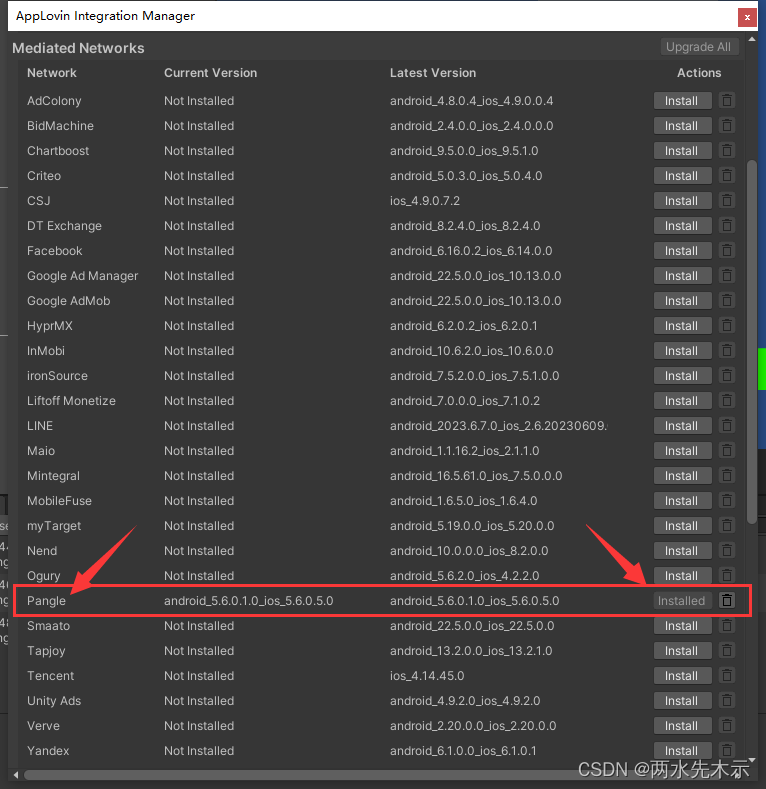Click the trash icon for myTarget
The height and width of the screenshot is (789, 766).
[727, 525]
